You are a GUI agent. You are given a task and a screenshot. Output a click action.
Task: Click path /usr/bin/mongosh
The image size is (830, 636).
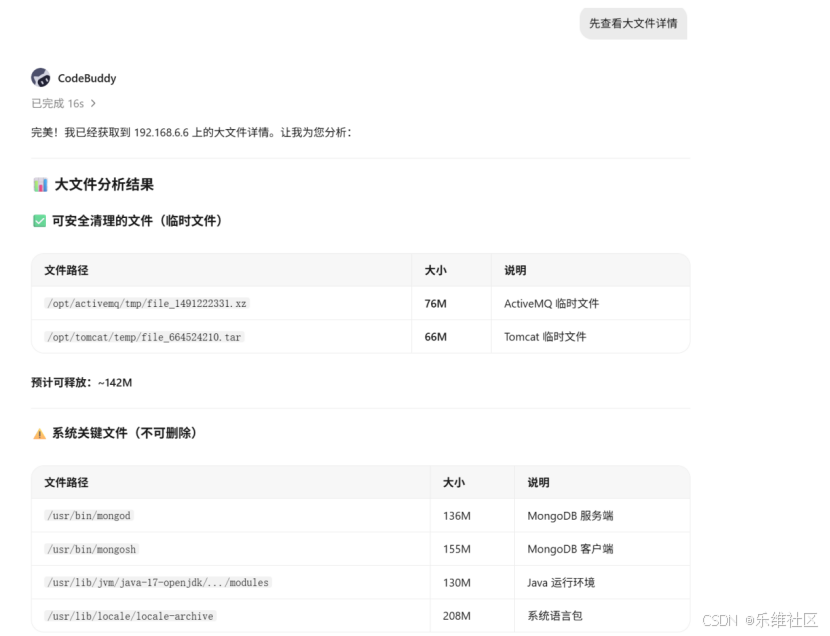[92, 549]
